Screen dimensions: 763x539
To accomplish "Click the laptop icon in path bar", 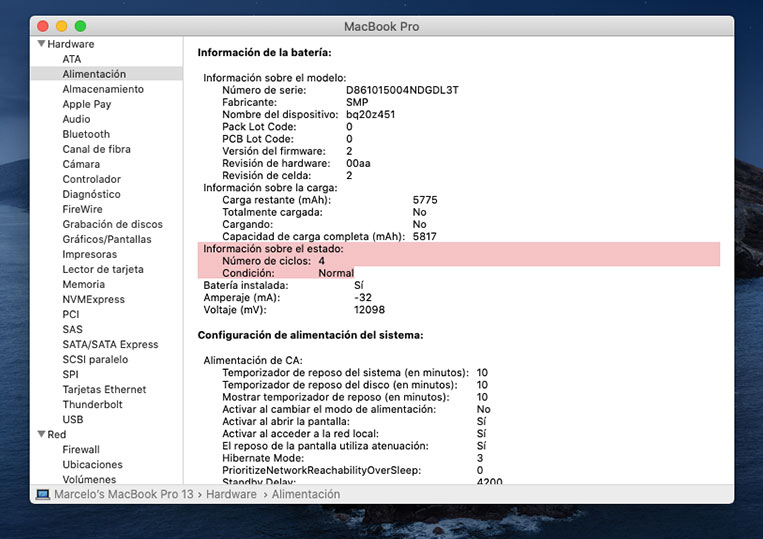I will click(x=43, y=494).
